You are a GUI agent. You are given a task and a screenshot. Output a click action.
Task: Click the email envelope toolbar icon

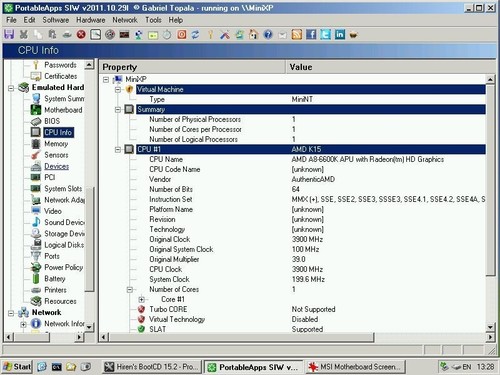(282, 35)
